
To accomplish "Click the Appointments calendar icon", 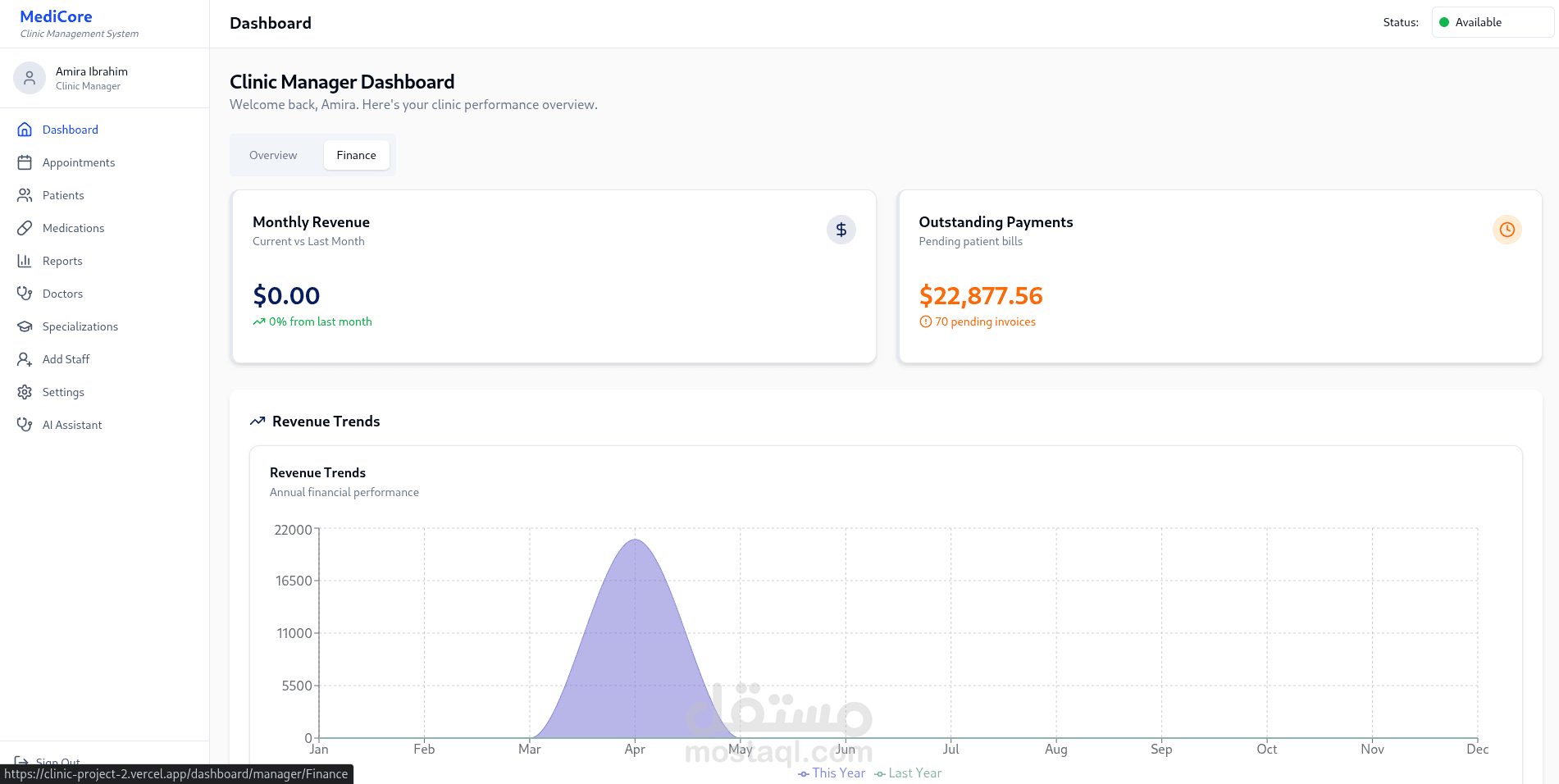I will (25, 162).
